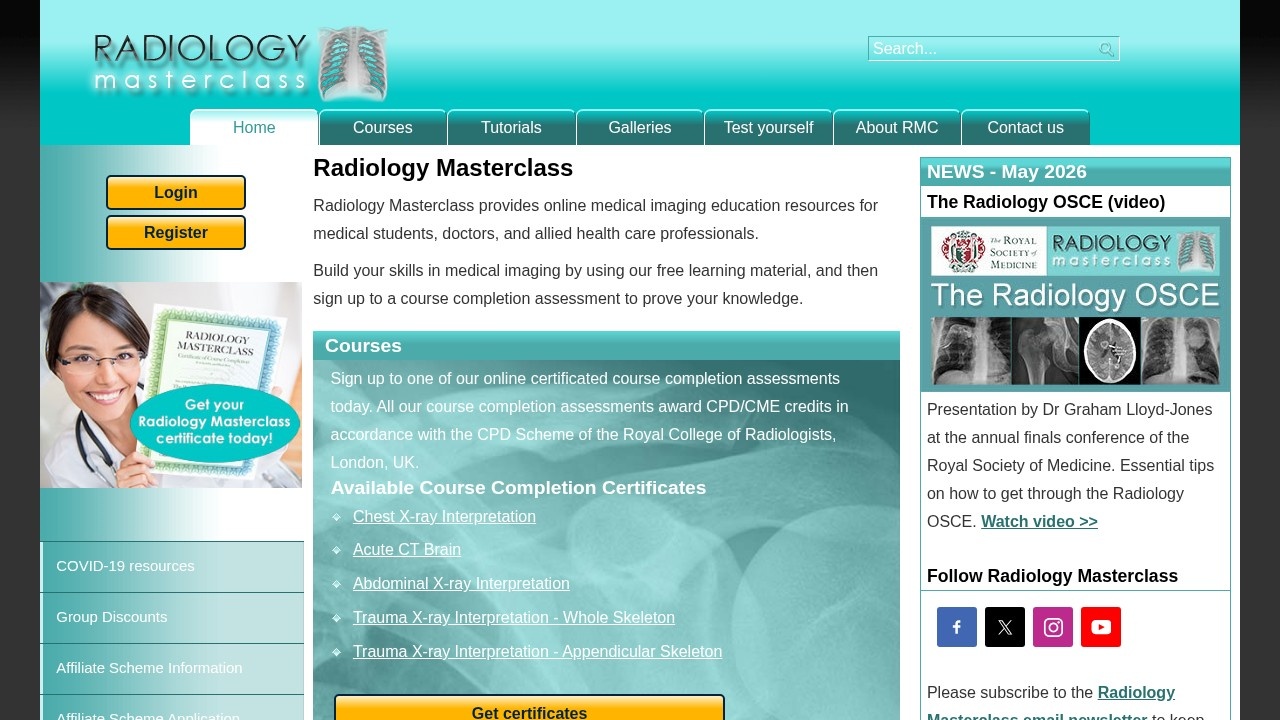Open the Contact us tab
This screenshot has width=1280, height=720.
(1025, 128)
